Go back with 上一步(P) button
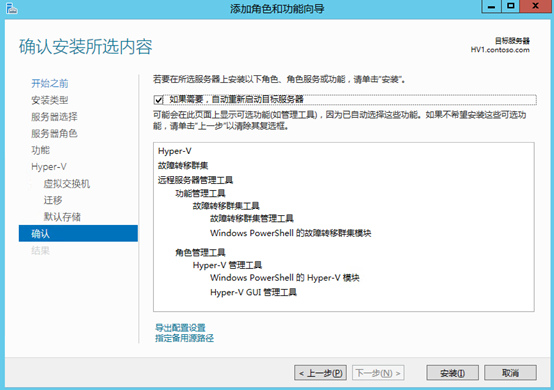Image resolution: width=554 pixels, height=390 pixels. [320, 373]
